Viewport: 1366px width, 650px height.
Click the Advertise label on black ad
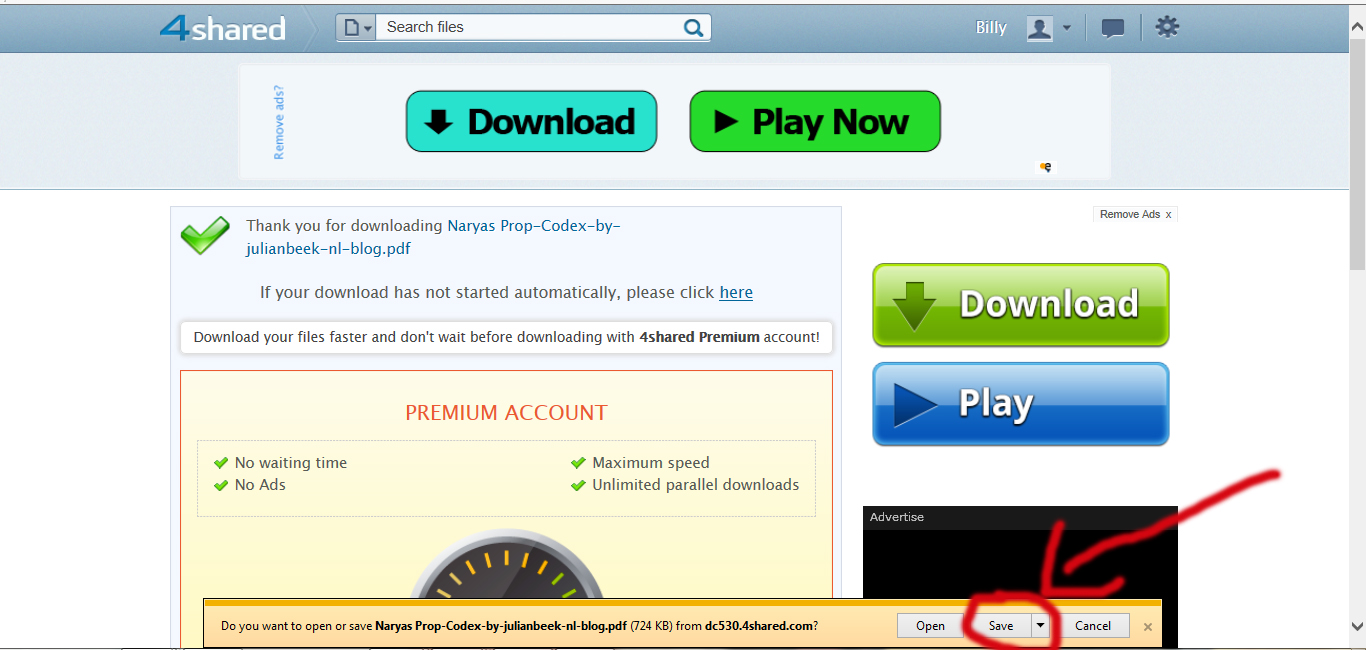click(x=897, y=517)
